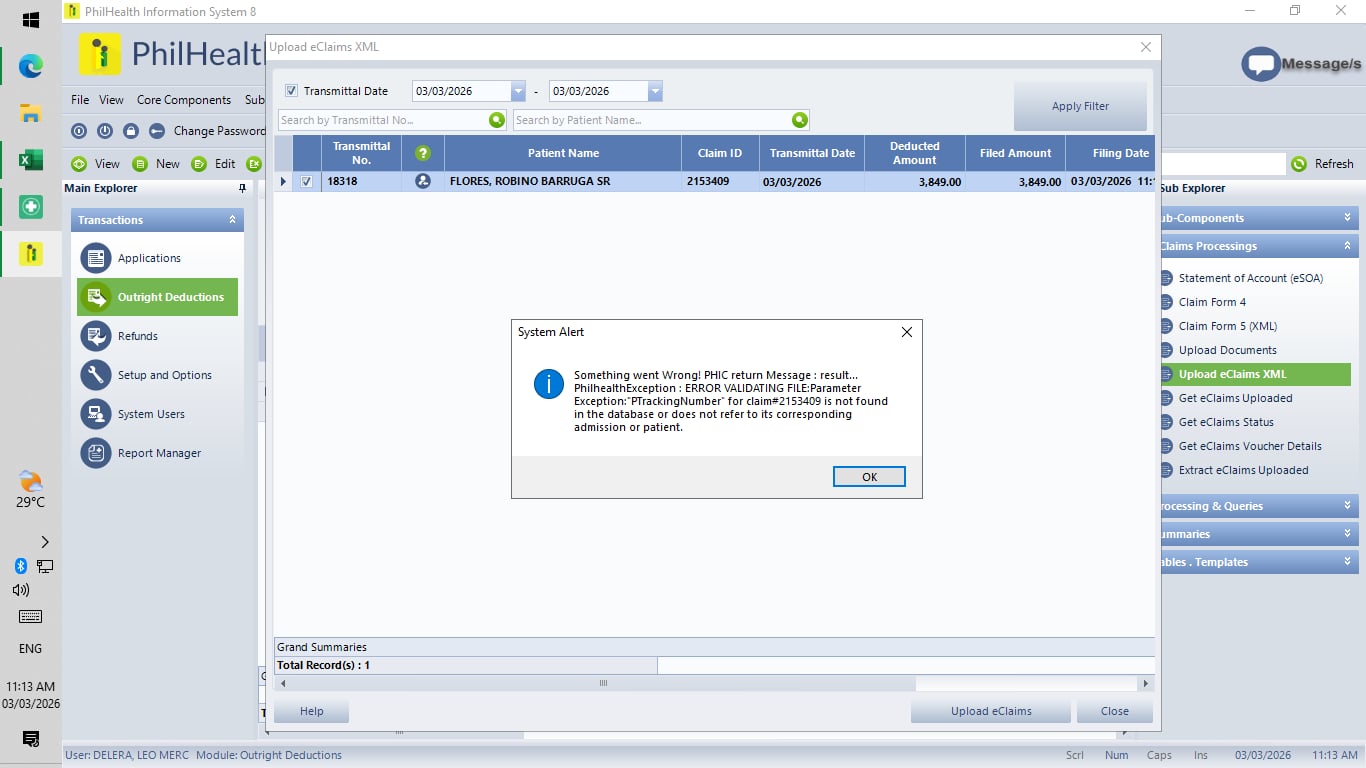This screenshot has width=1366, height=768.
Task: Open File Explorer from the taskbar
Action: coord(31,113)
